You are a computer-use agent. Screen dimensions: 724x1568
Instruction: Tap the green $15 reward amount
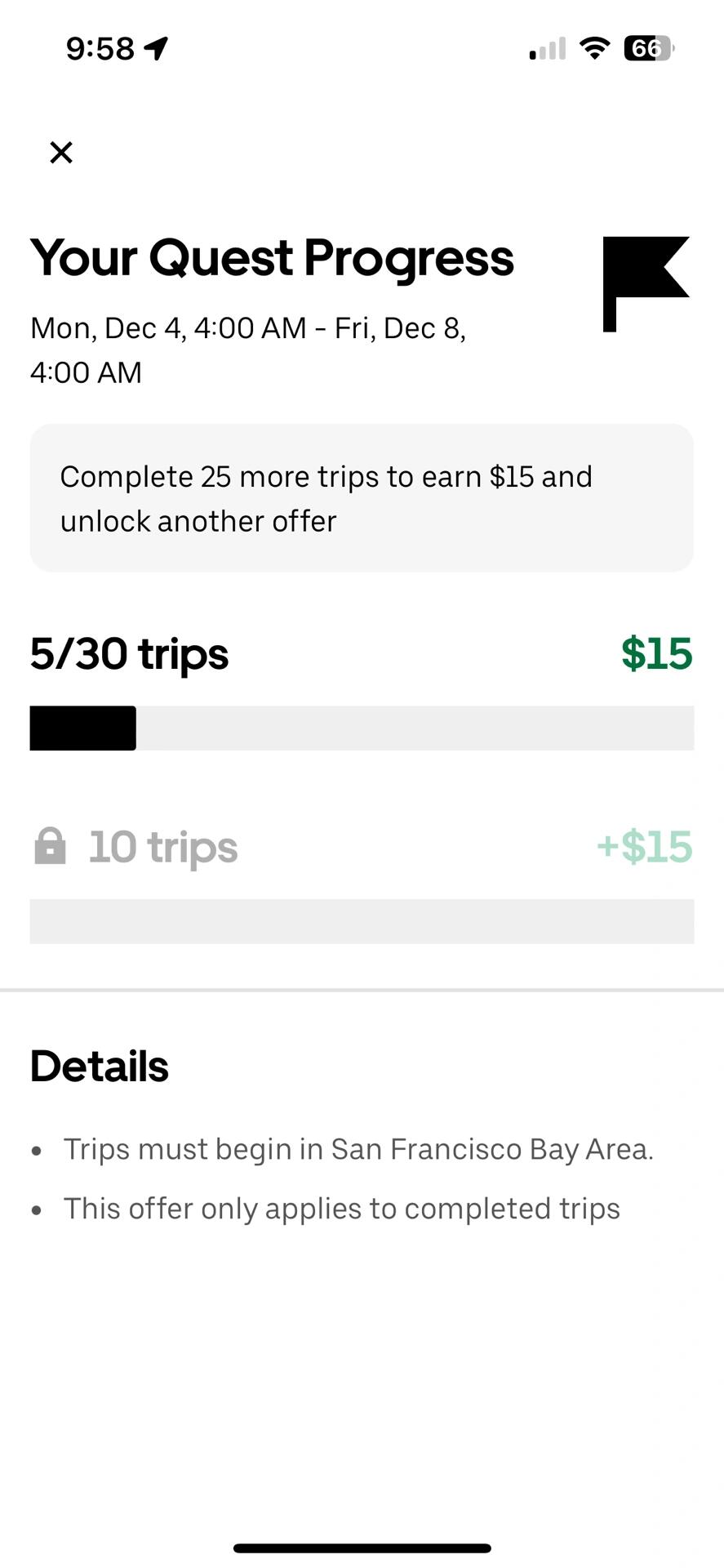pos(656,654)
